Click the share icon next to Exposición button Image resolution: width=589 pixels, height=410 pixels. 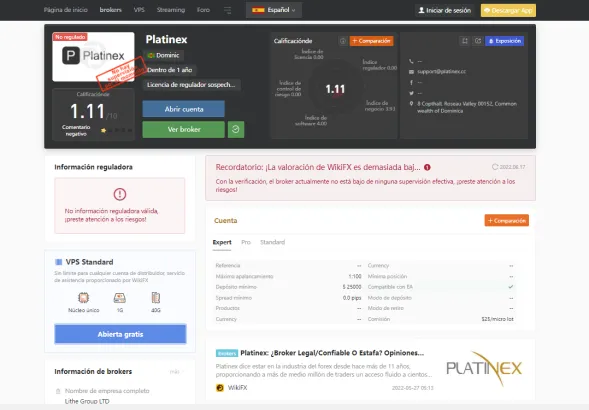coord(478,41)
